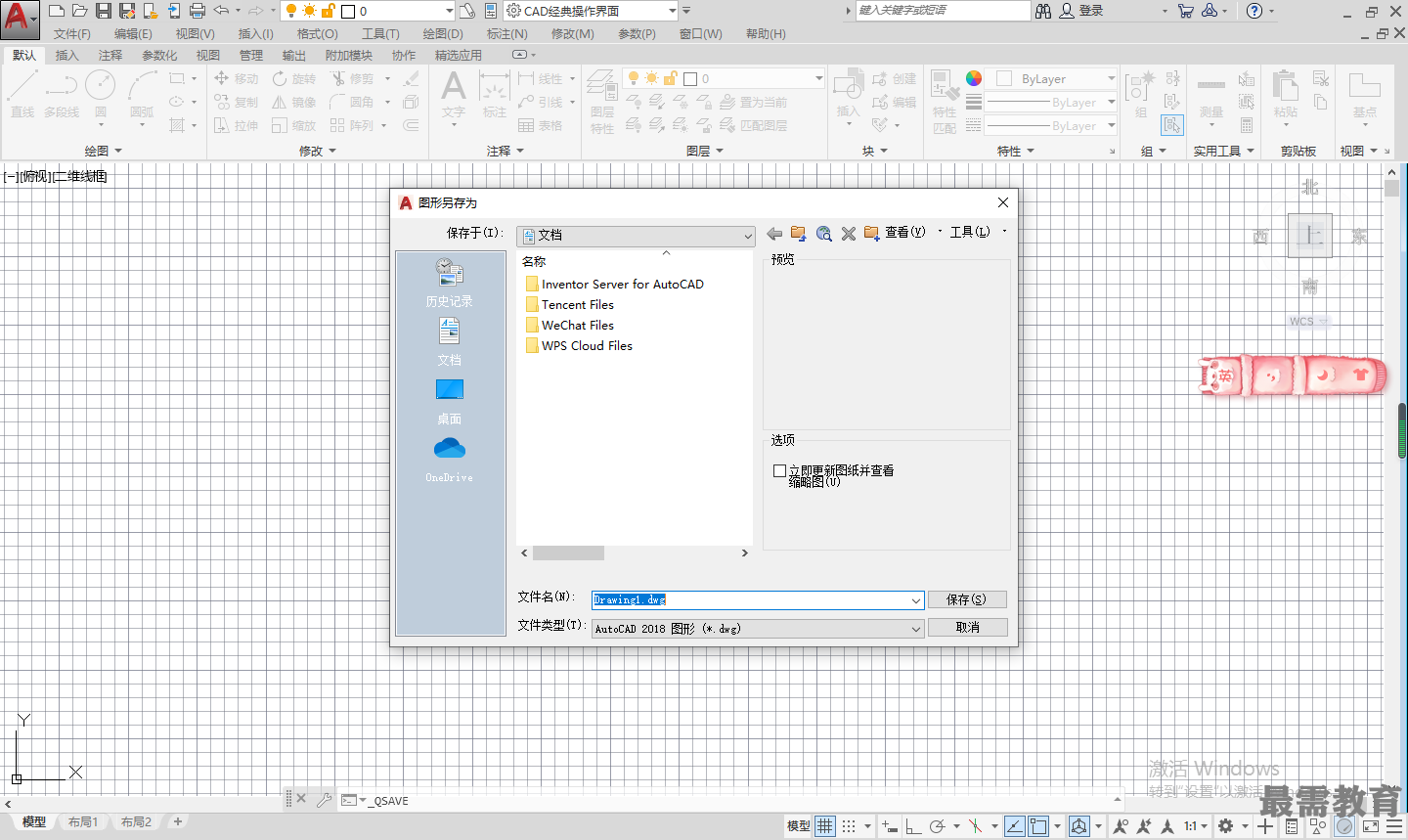Image resolution: width=1408 pixels, height=840 pixels.
Task: Select the Line (直线) tool in the ribbon
Action: 22,95
